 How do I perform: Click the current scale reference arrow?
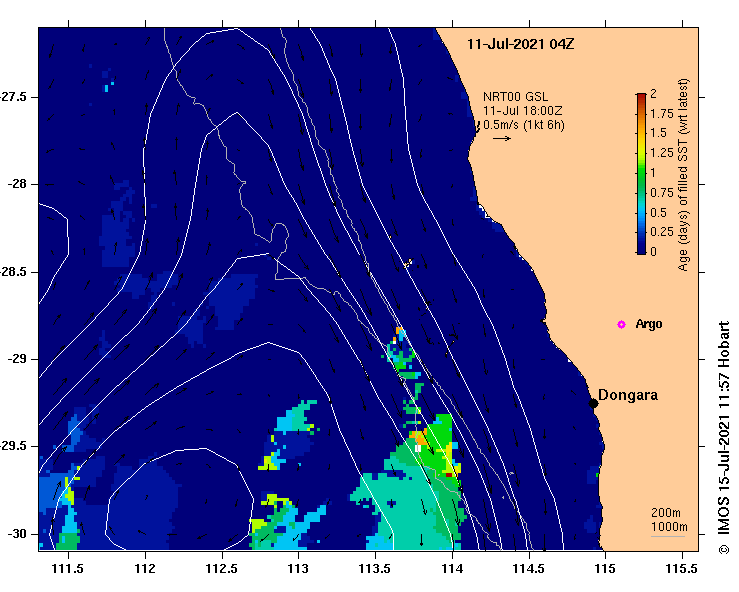pyautogui.click(x=502, y=139)
